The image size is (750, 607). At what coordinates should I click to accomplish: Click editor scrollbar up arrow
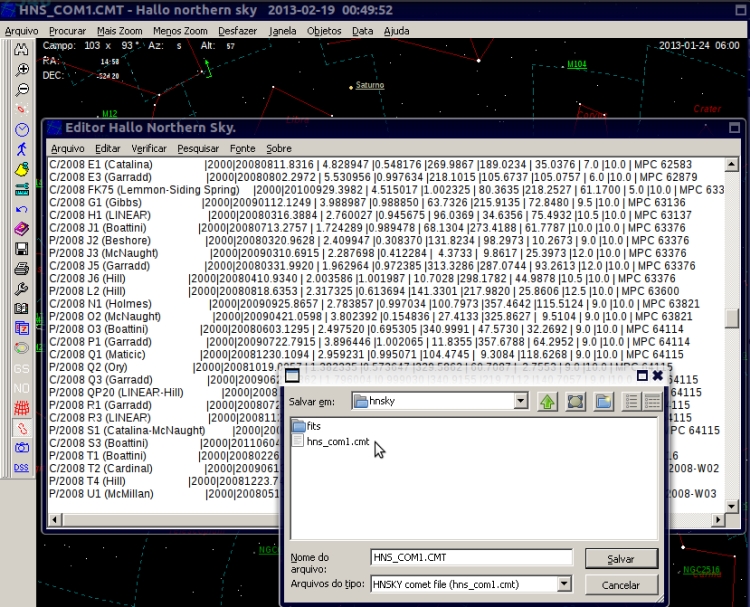731,165
